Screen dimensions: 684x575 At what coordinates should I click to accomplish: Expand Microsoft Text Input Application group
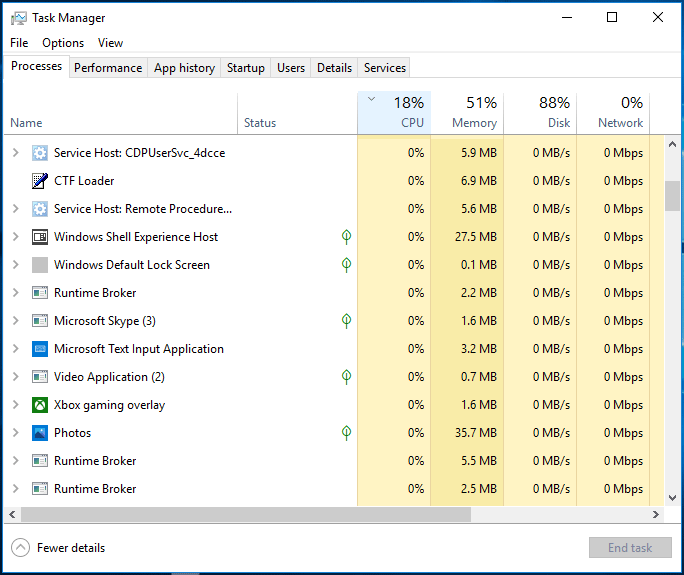pos(16,349)
